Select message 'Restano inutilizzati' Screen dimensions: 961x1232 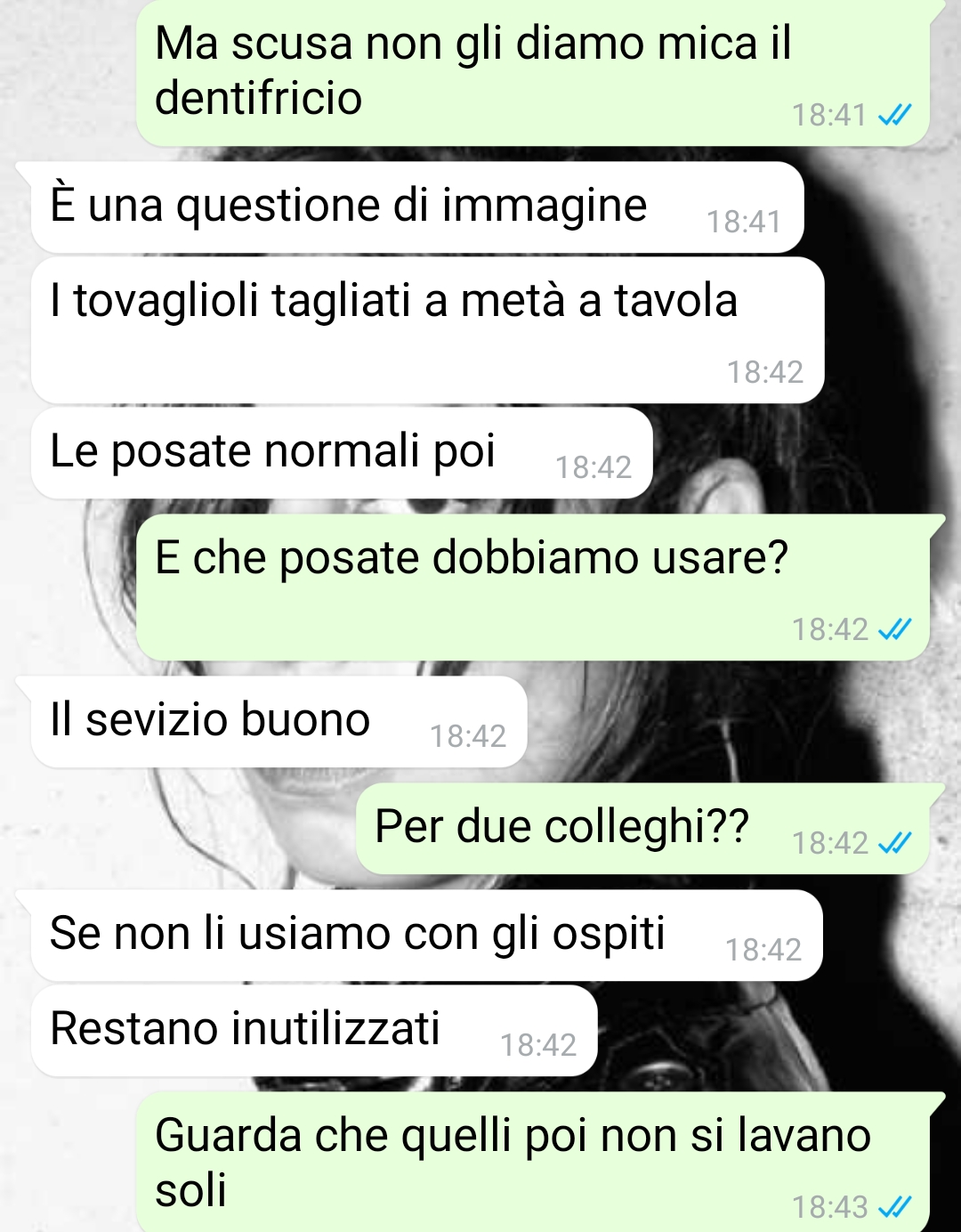point(313,1030)
